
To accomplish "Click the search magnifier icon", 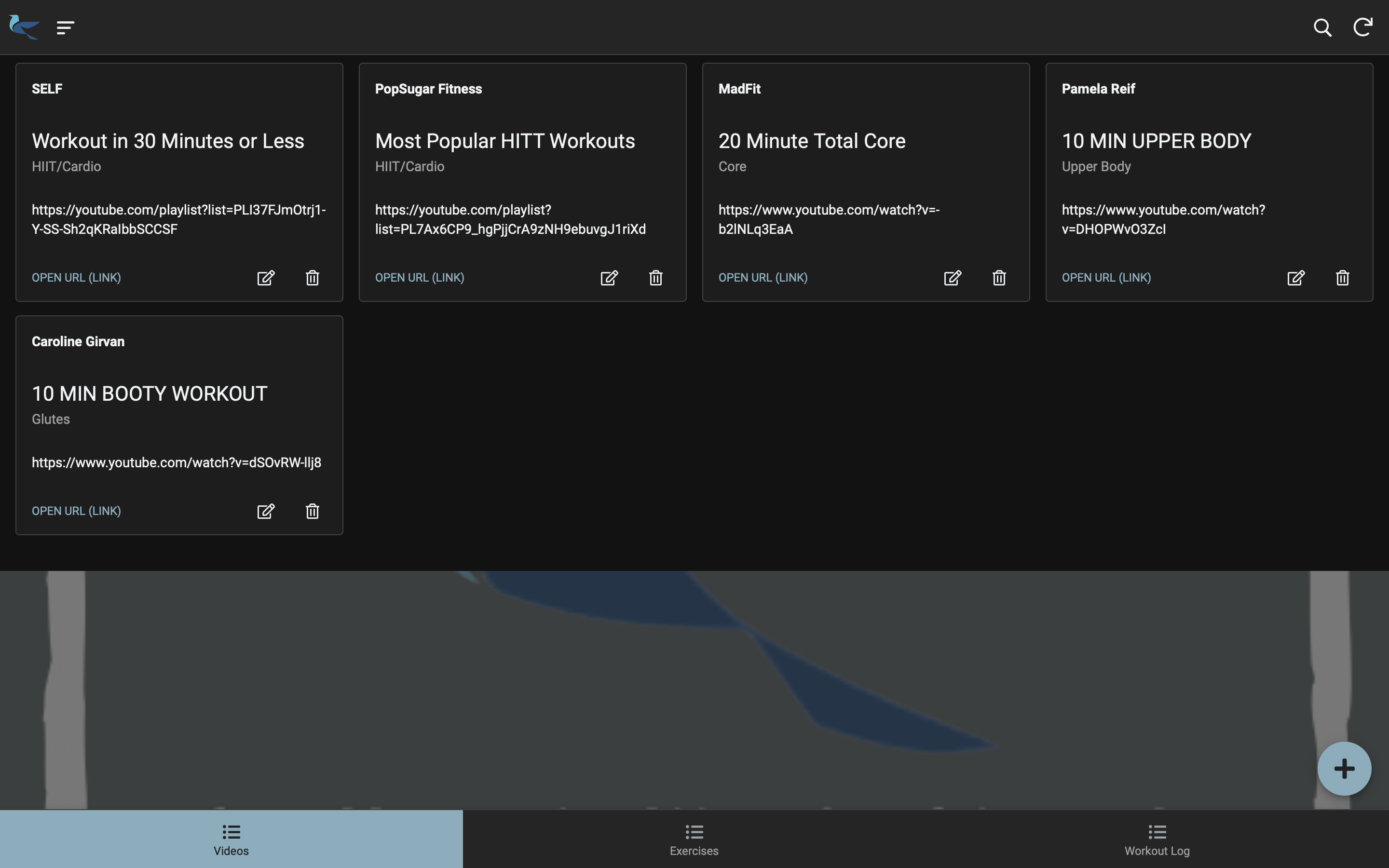I will click(x=1322, y=27).
